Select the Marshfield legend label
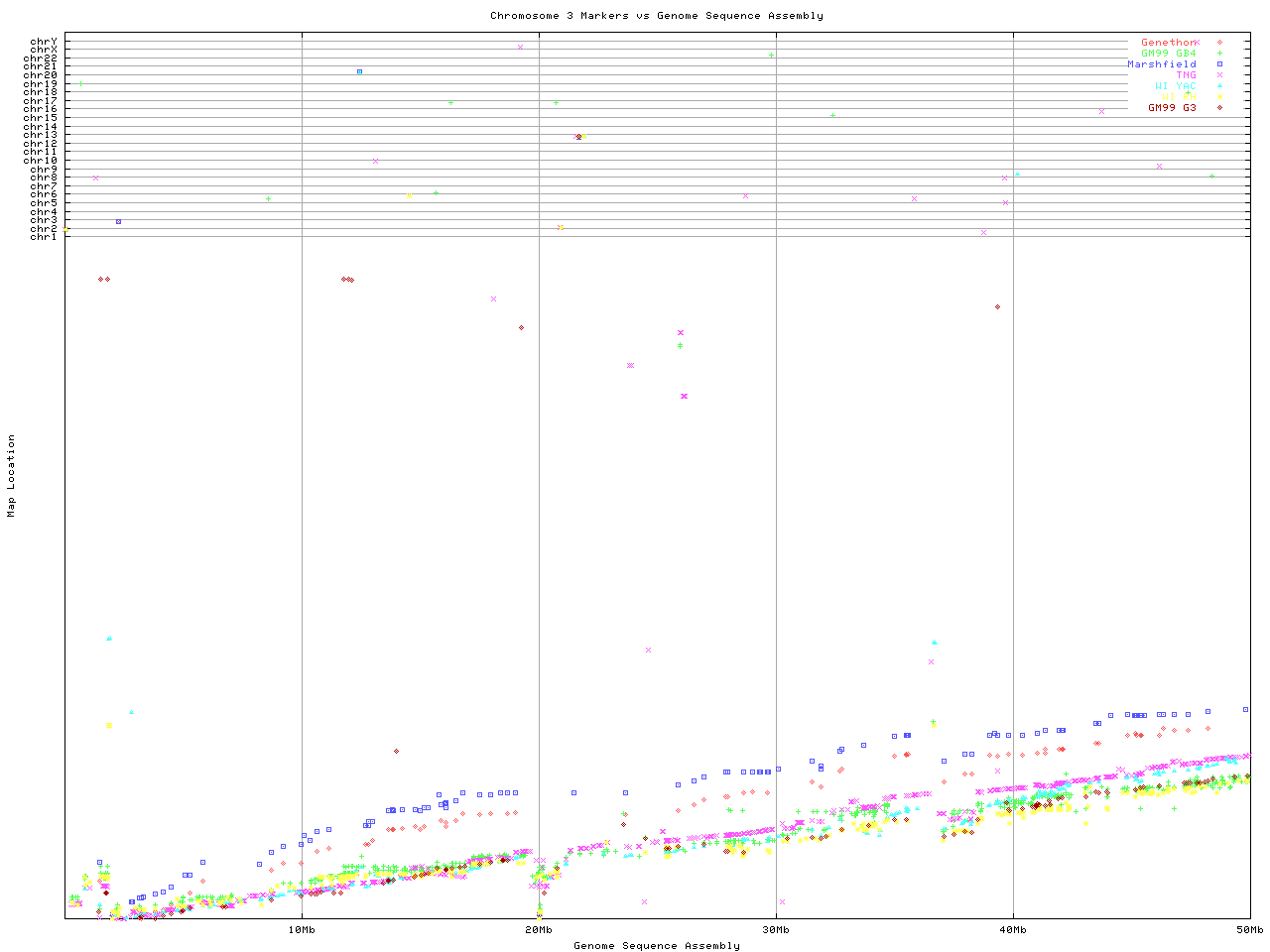Viewport: 1270px width, 952px height. [1161, 64]
